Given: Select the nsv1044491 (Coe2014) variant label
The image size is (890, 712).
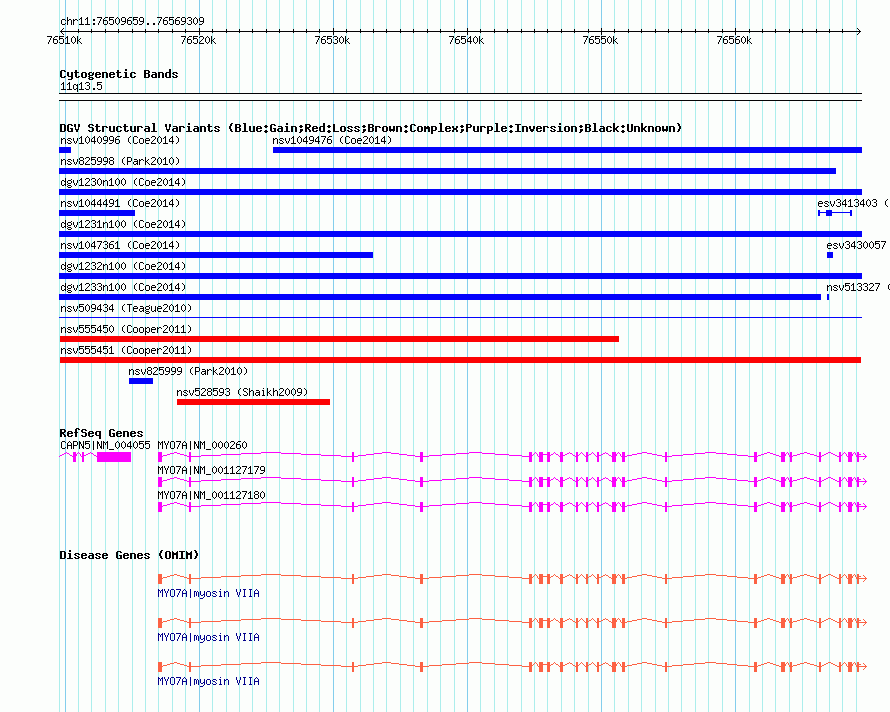Looking at the screenshot, I should point(120,203).
